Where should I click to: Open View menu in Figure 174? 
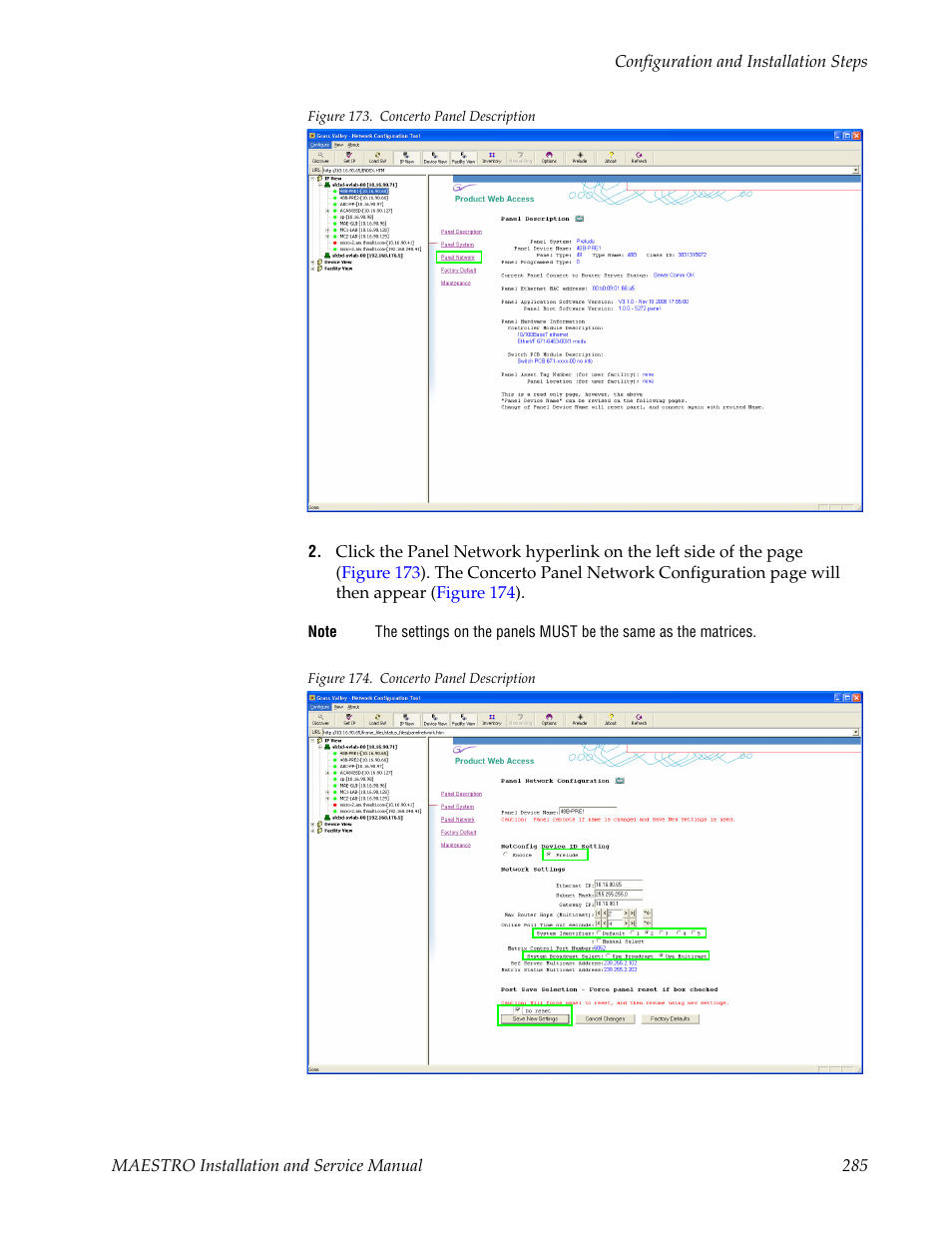[x=338, y=706]
